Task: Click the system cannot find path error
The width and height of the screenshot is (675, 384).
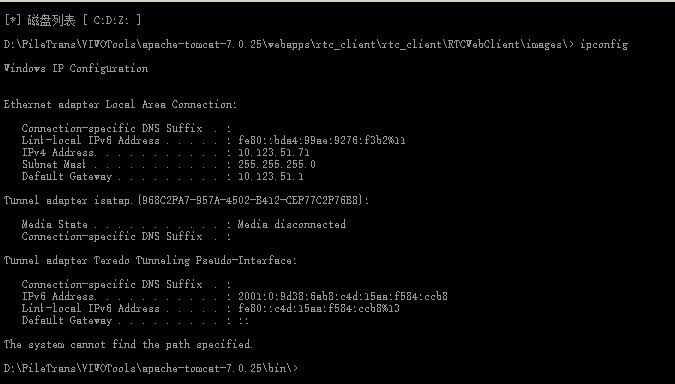Action: [128, 344]
